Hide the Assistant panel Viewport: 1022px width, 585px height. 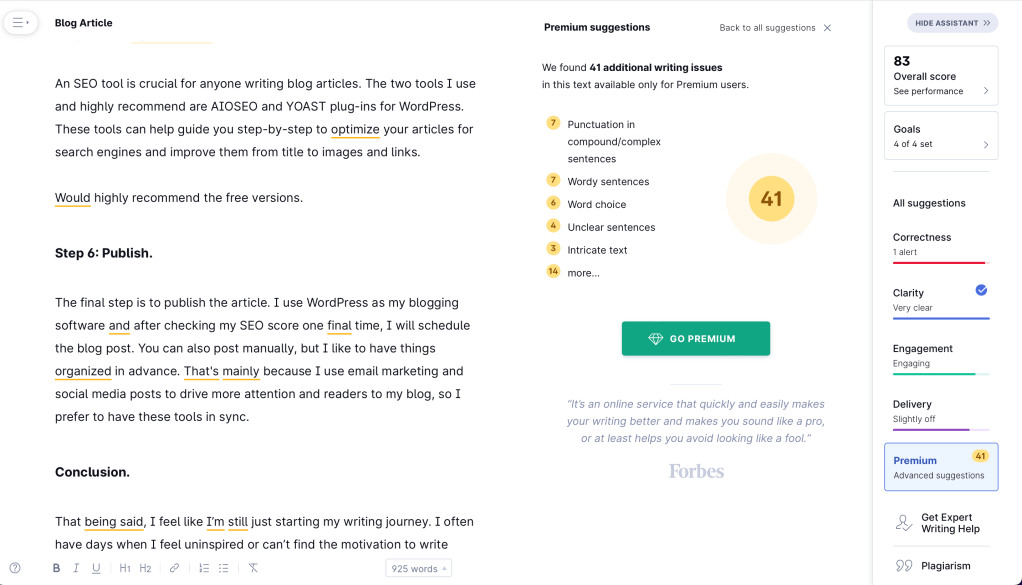click(951, 22)
